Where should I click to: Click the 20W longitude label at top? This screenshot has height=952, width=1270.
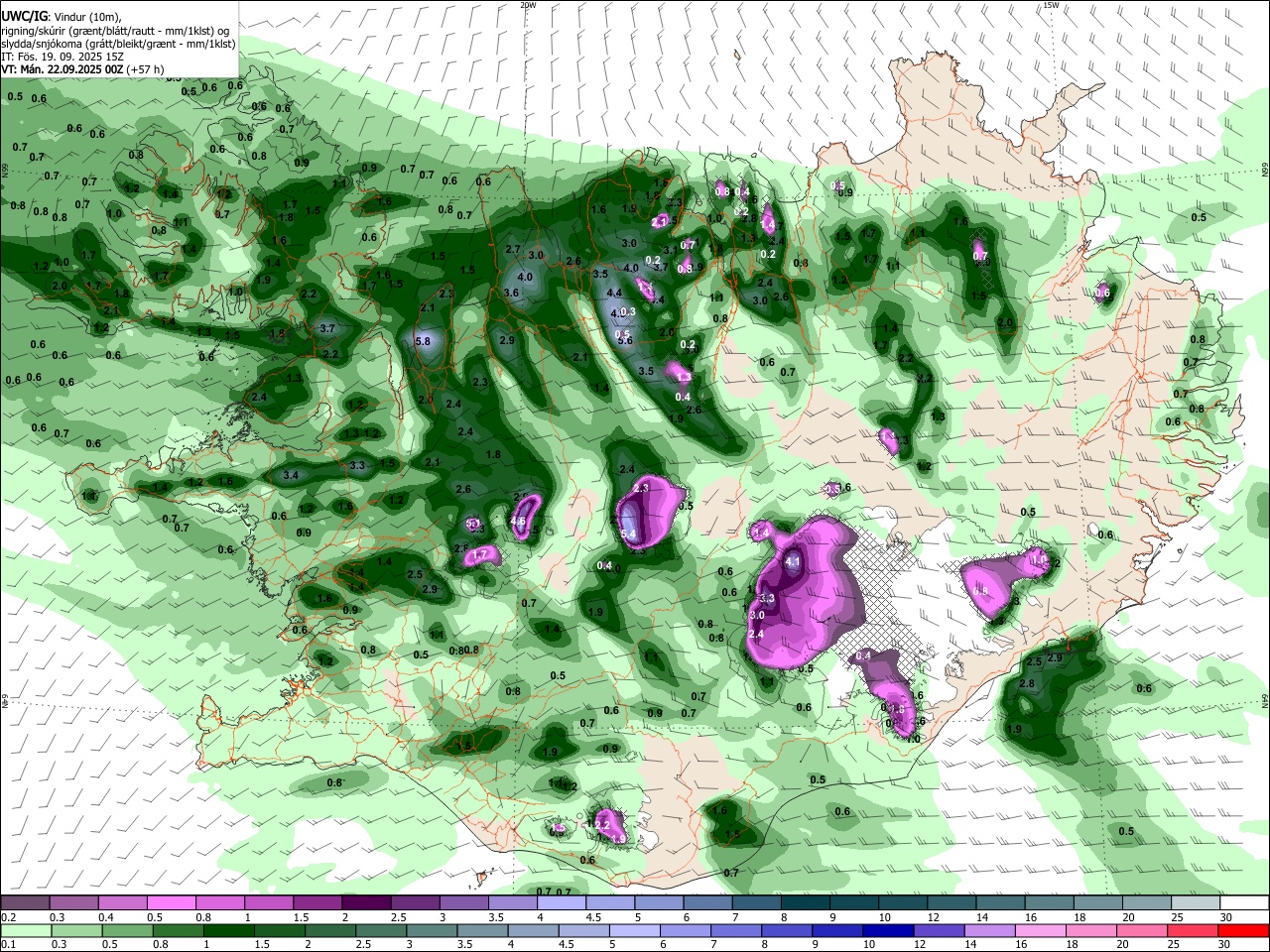point(528,5)
